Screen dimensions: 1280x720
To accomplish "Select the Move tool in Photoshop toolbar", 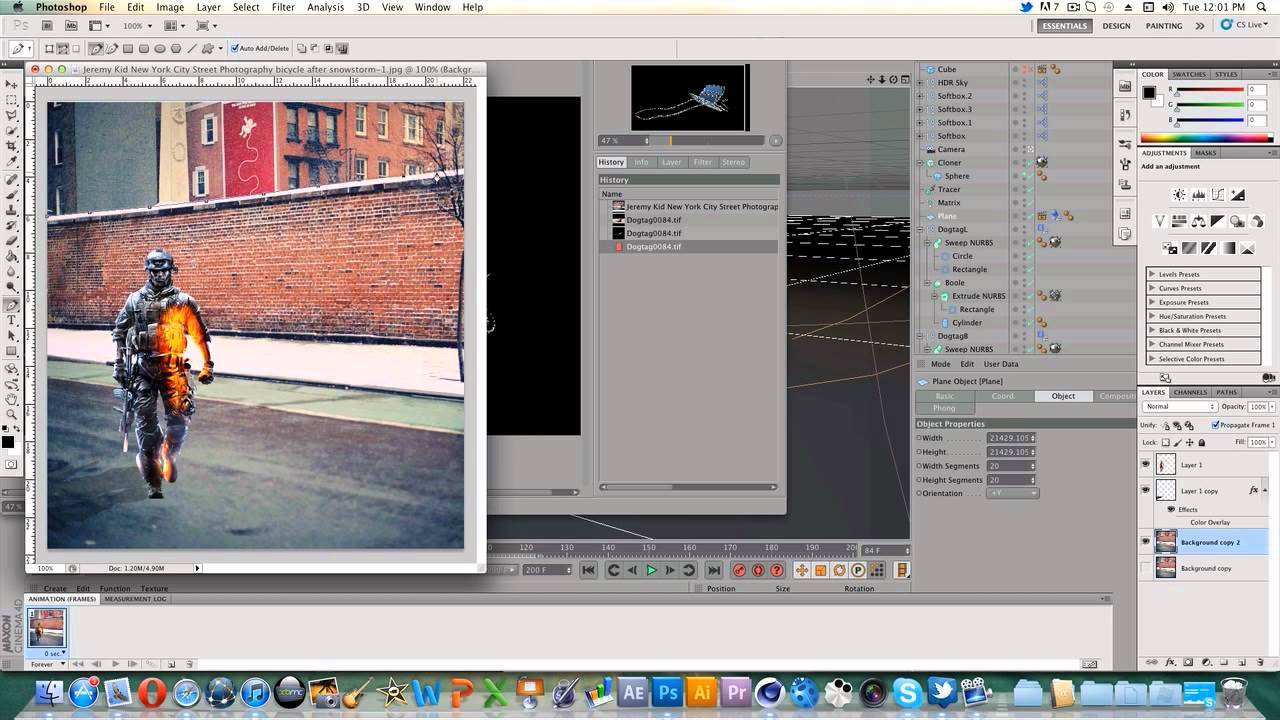I will click(x=12, y=86).
